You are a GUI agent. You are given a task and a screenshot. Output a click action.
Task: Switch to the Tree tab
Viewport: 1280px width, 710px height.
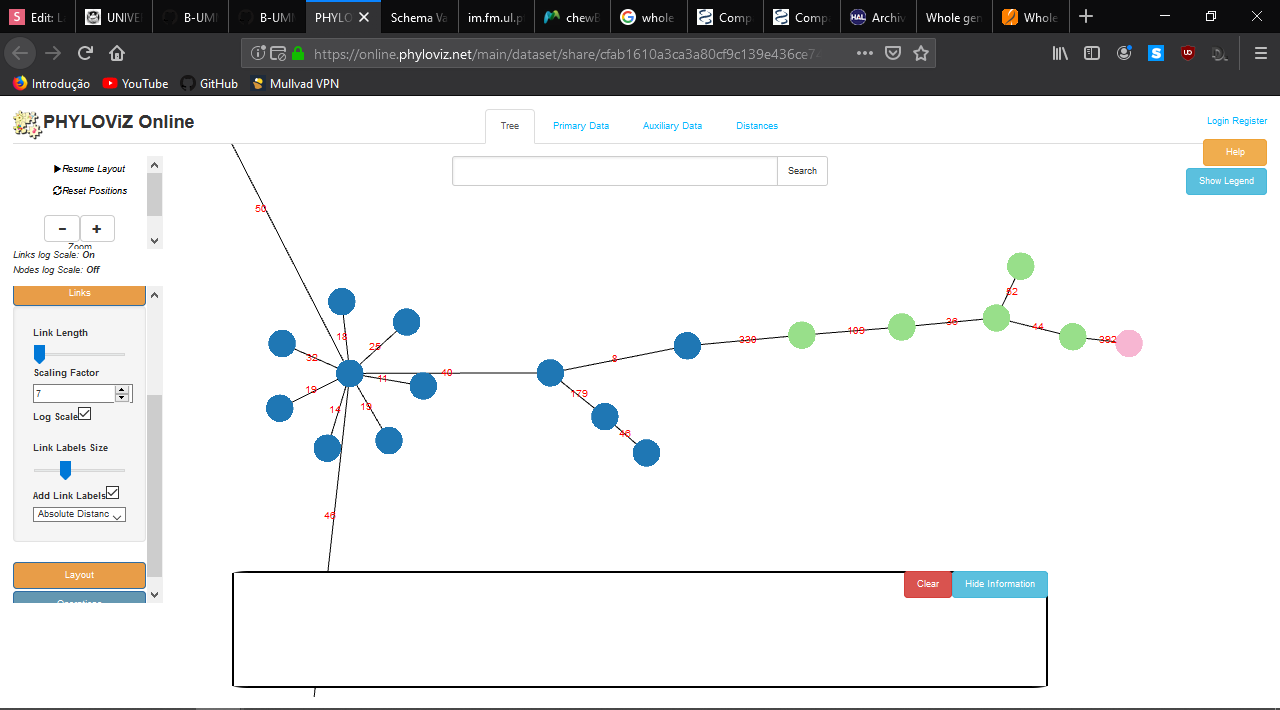pyautogui.click(x=510, y=126)
